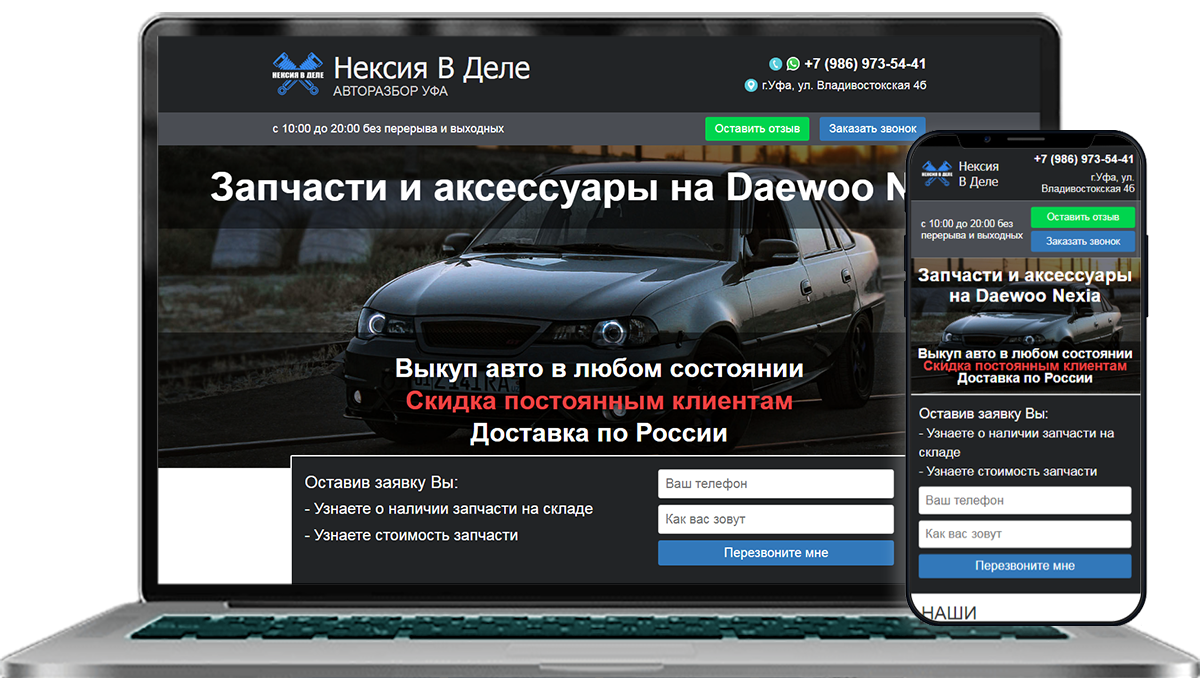
Task: Click the phone icon beside laptop number
Action: 775,63
